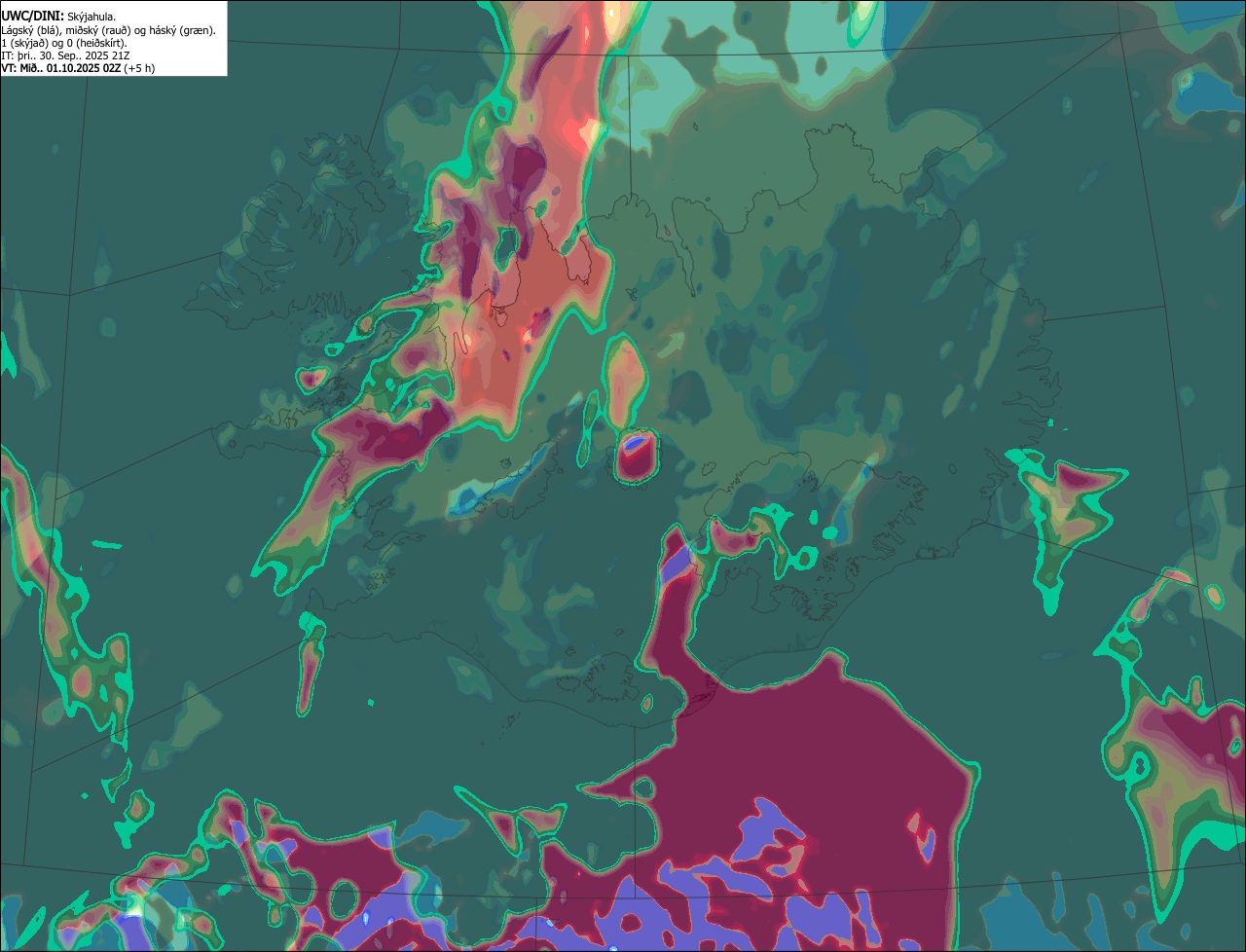Click the 'UWC/DINI: Skýjahula.' title text
This screenshot has width=1246, height=952.
click(58, 17)
